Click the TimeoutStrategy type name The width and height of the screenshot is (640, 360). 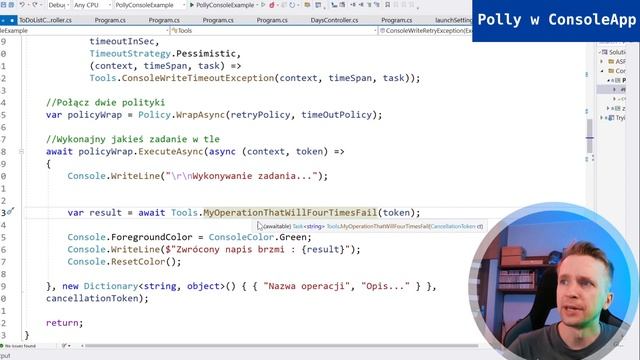130,53
